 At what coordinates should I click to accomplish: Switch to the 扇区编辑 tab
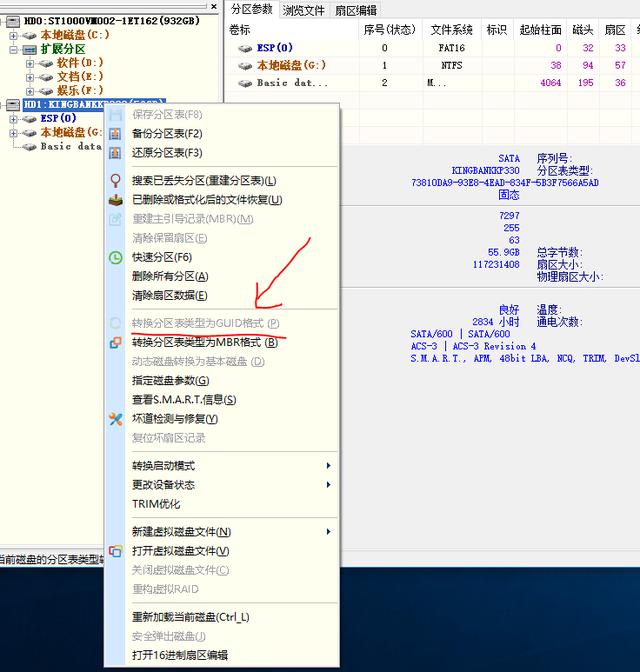click(356, 10)
